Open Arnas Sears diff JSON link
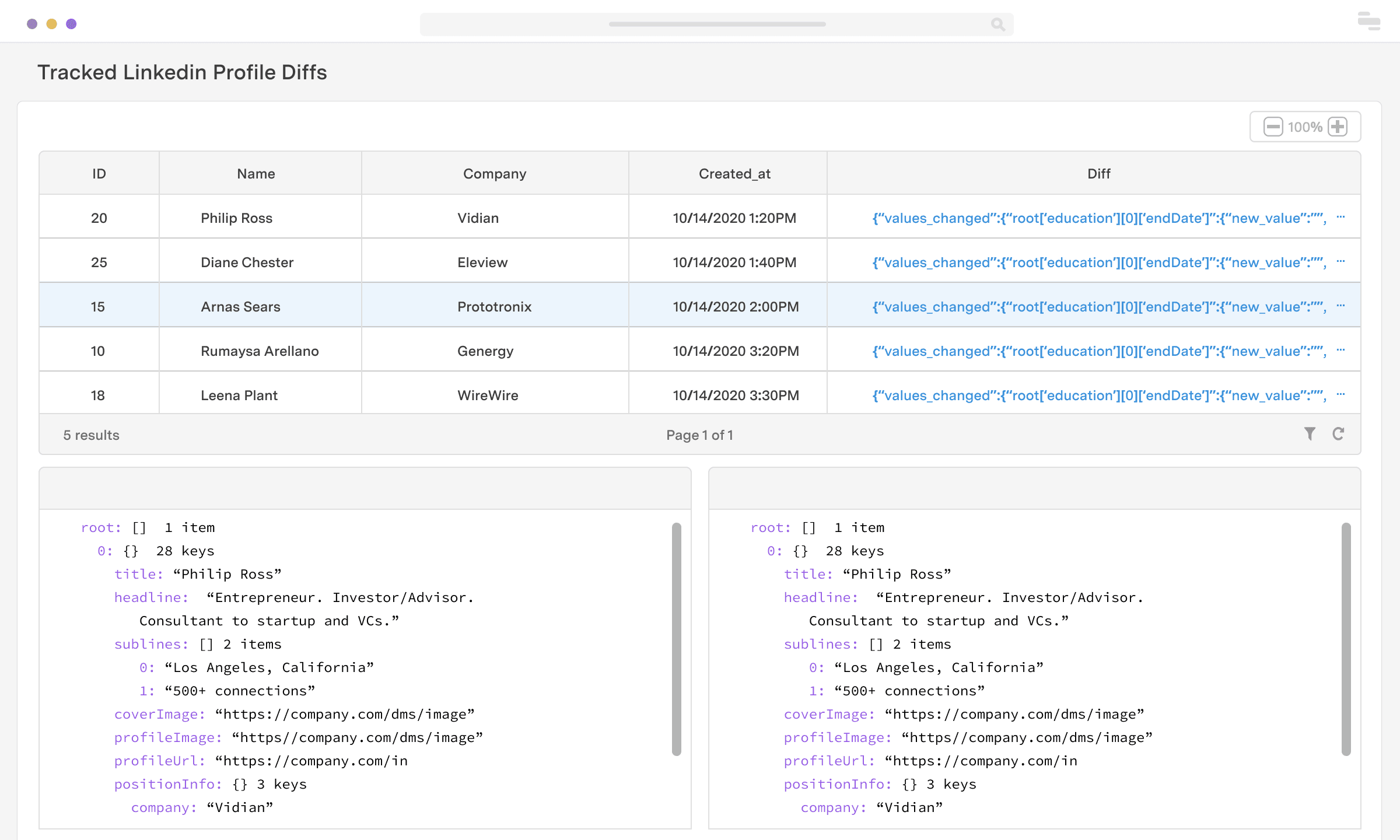1400x840 pixels. [x=1099, y=307]
